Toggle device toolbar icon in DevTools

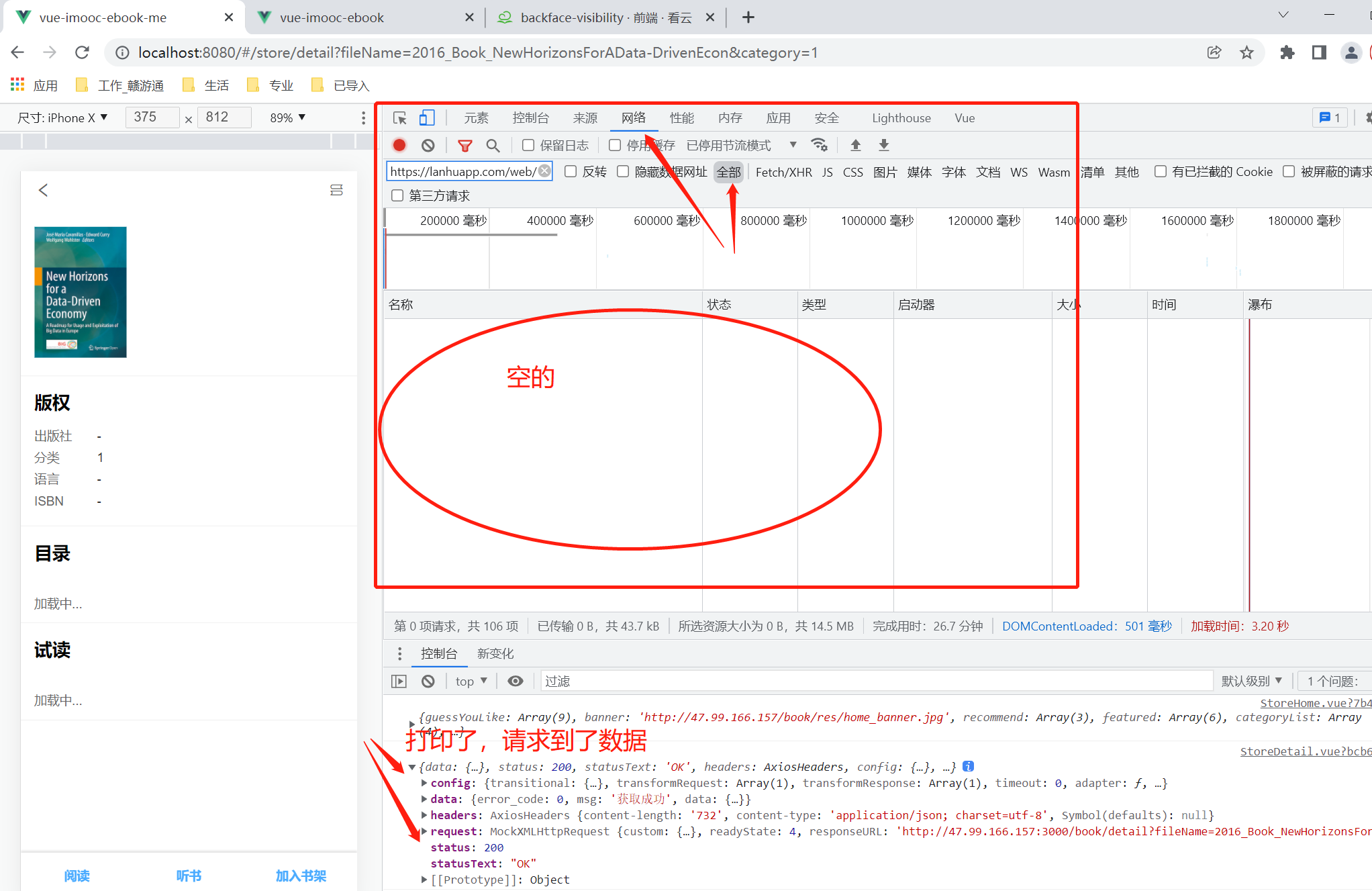pos(427,118)
